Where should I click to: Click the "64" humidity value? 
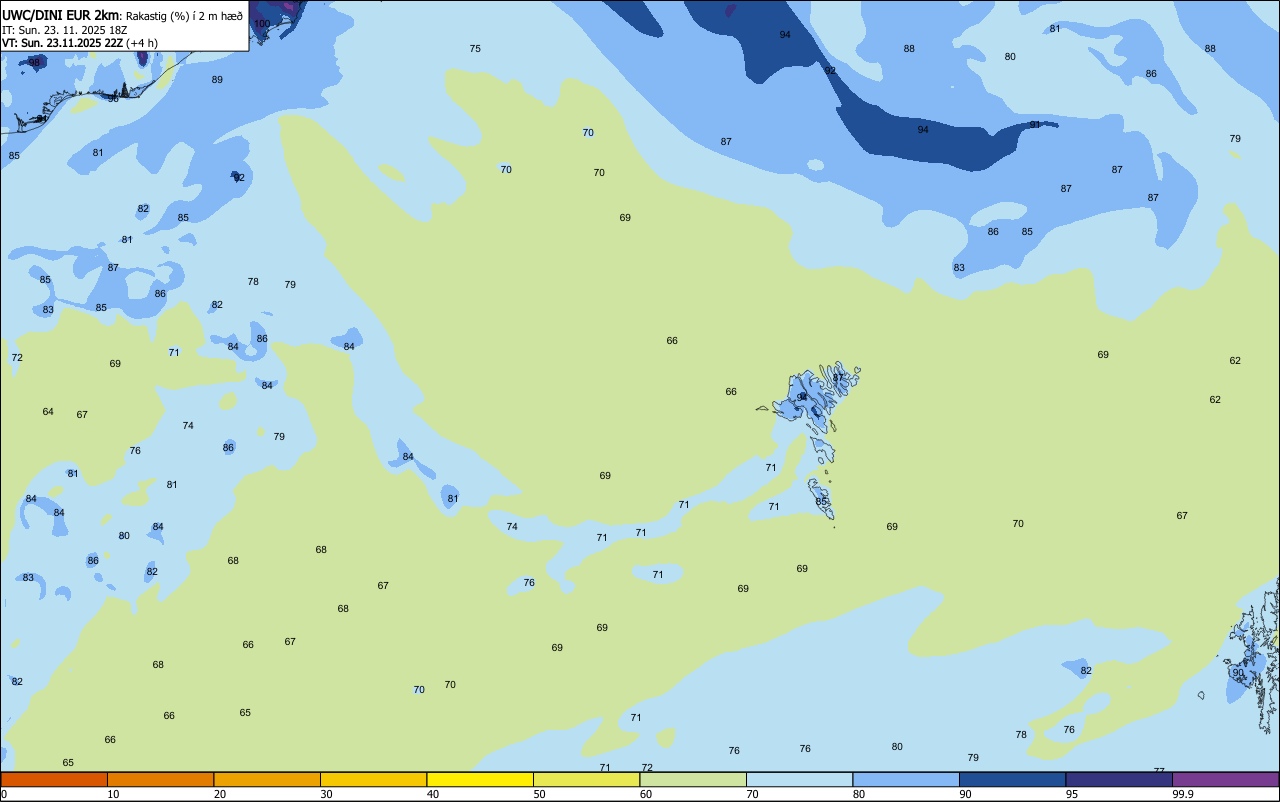[x=48, y=412]
